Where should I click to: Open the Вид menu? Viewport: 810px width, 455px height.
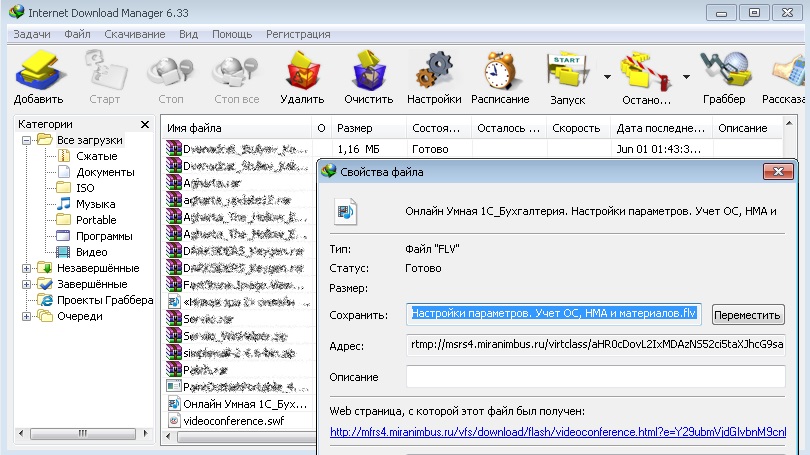pyautogui.click(x=189, y=34)
